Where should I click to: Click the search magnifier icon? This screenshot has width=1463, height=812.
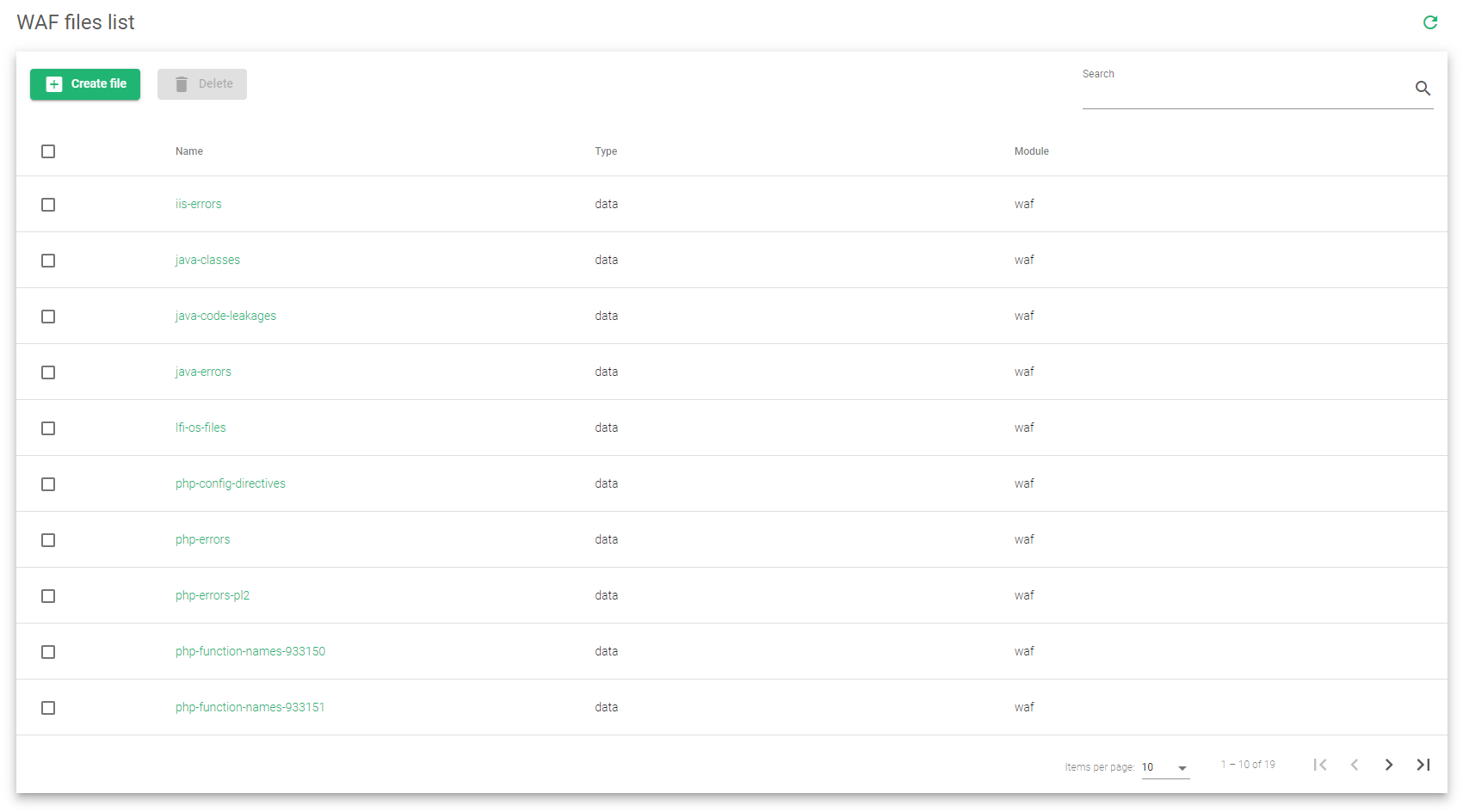point(1423,89)
